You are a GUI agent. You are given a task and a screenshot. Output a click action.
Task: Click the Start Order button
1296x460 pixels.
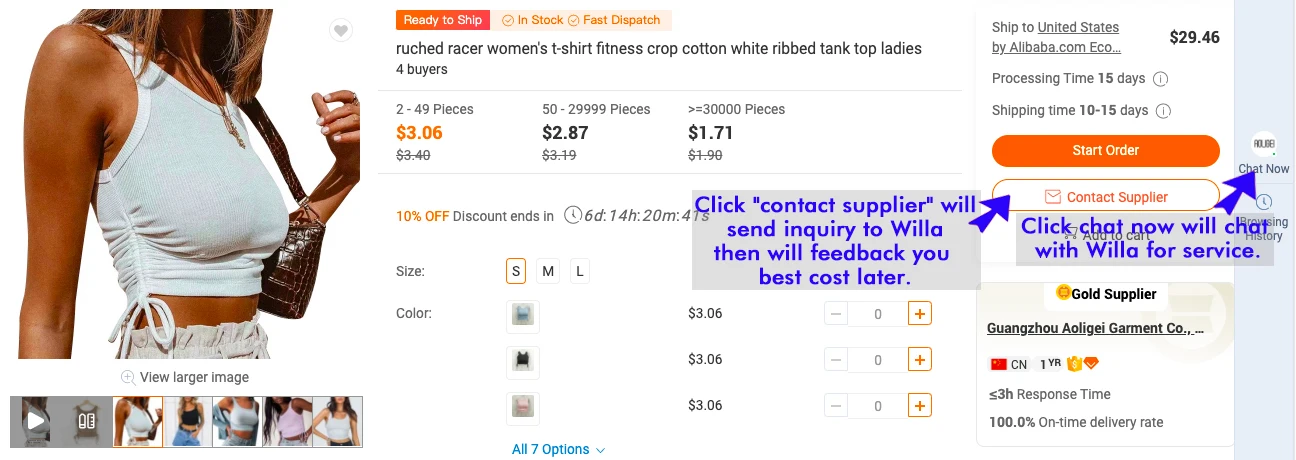tap(1105, 151)
